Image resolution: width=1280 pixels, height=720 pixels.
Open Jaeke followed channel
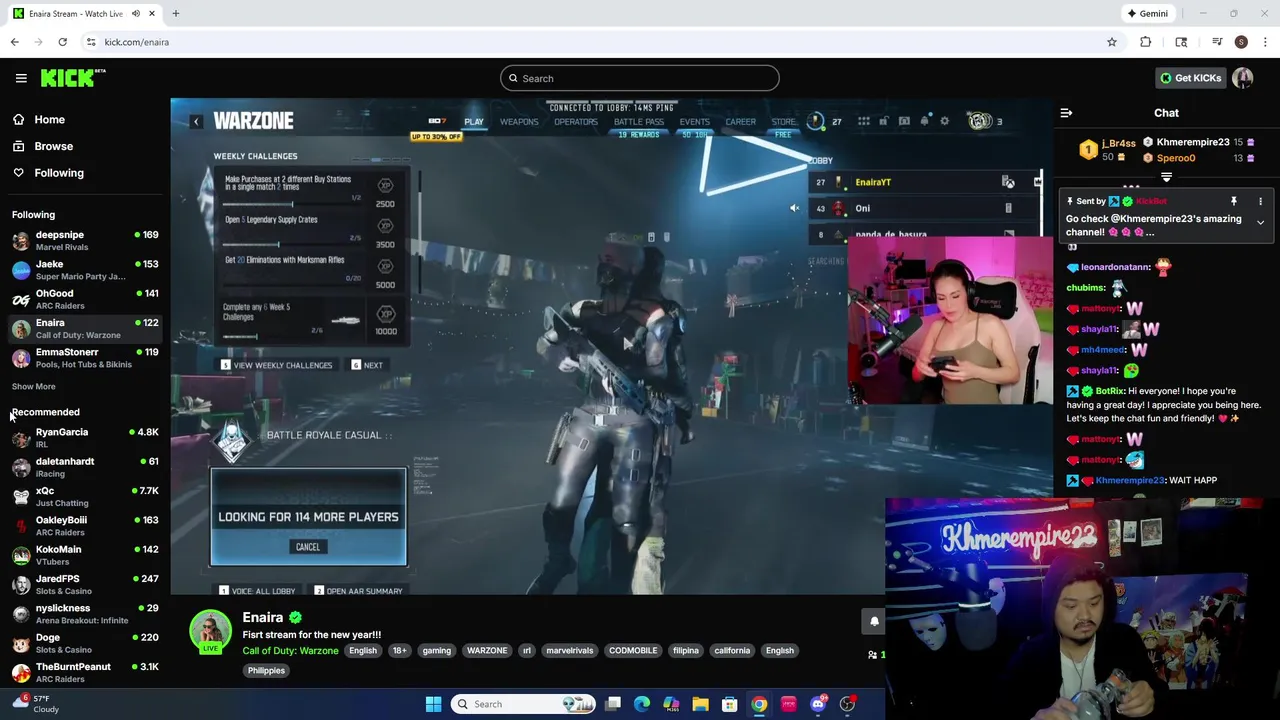[85, 270]
